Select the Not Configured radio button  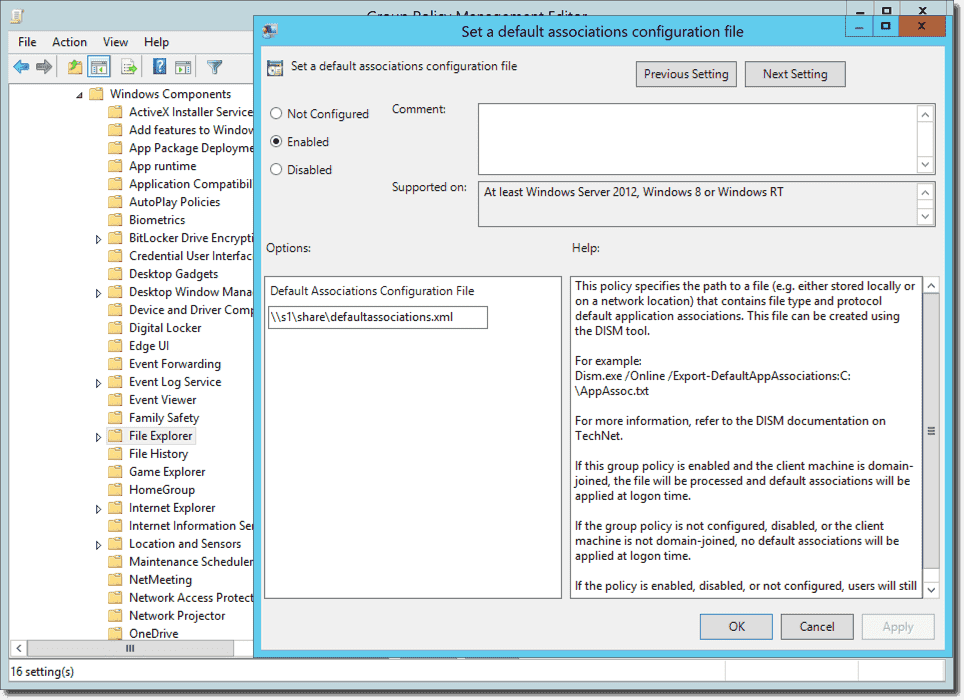[x=274, y=114]
